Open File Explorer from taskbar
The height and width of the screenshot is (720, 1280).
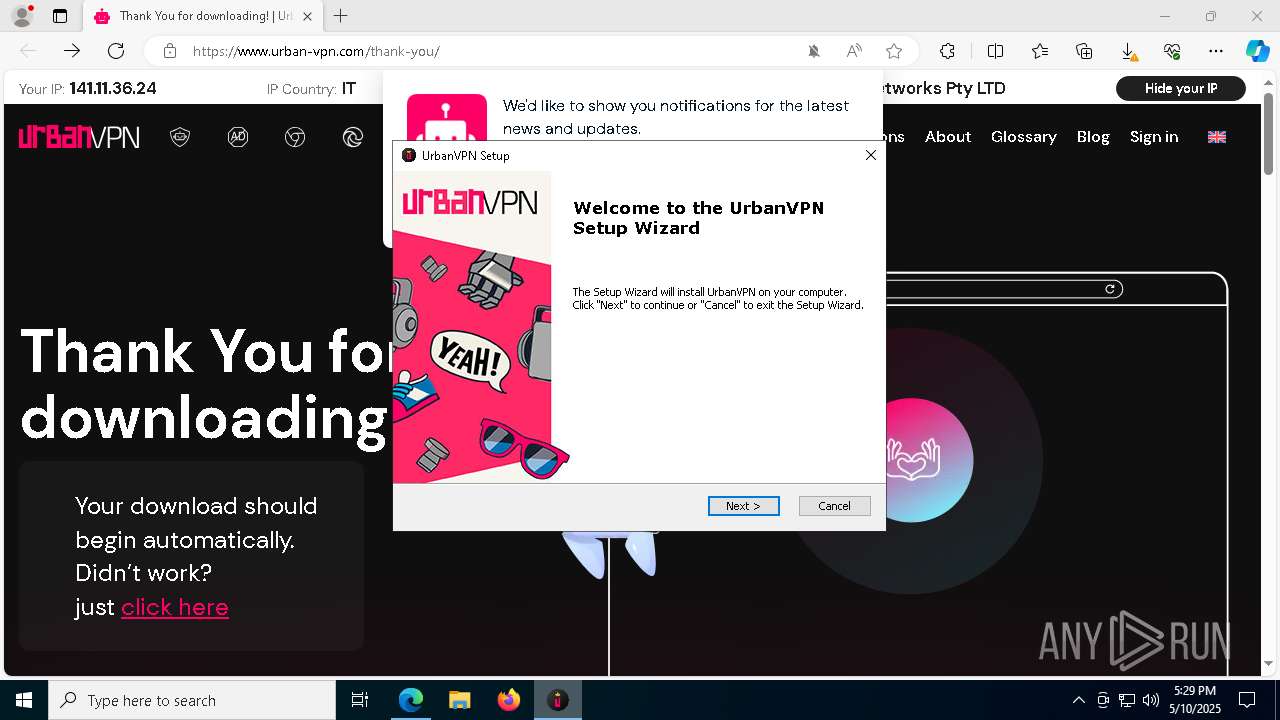click(x=459, y=700)
